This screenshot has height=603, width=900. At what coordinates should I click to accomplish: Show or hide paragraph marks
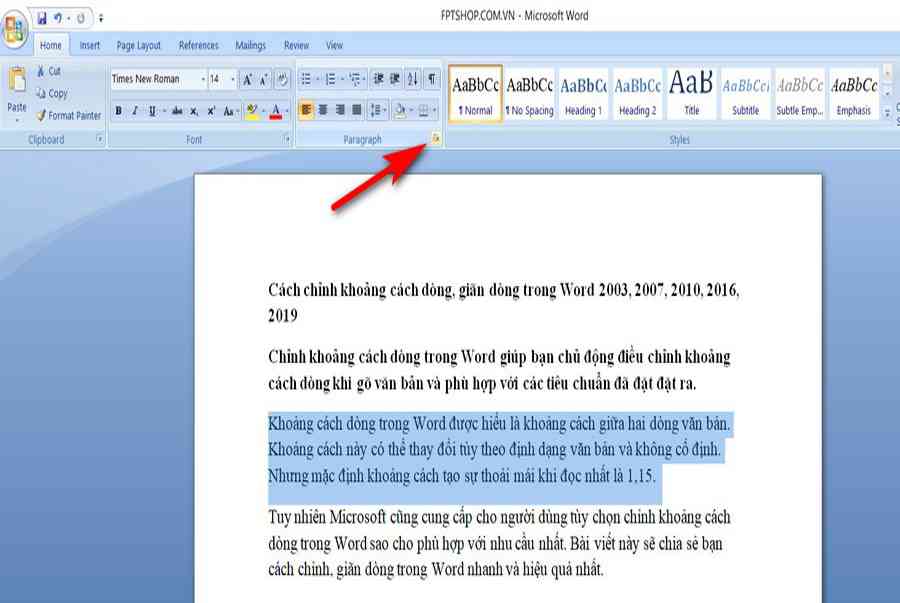[432, 79]
